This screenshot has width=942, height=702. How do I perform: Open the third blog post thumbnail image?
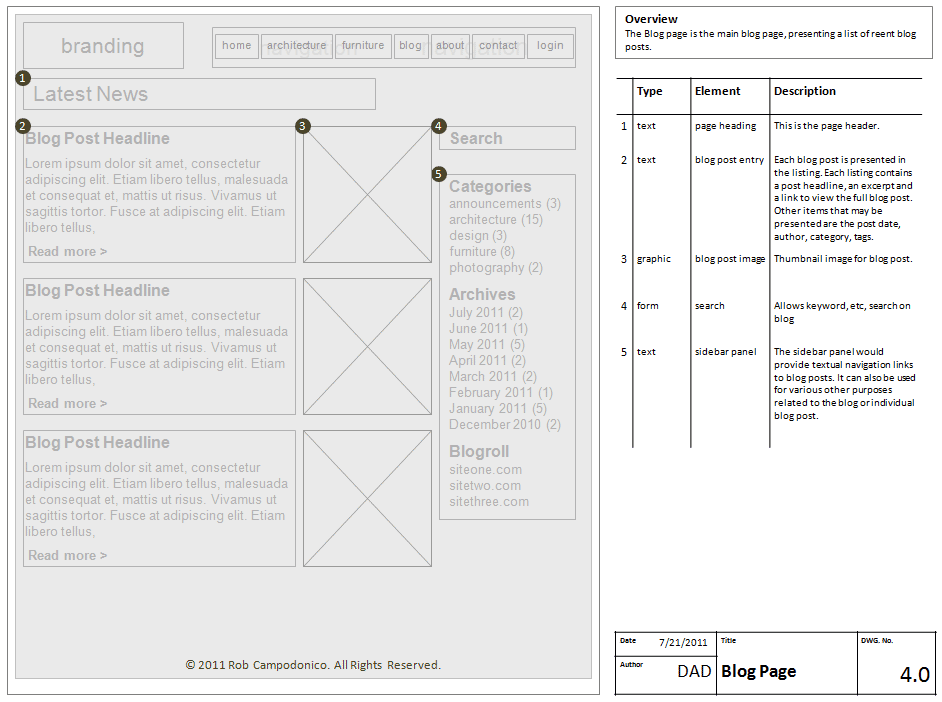click(367, 498)
